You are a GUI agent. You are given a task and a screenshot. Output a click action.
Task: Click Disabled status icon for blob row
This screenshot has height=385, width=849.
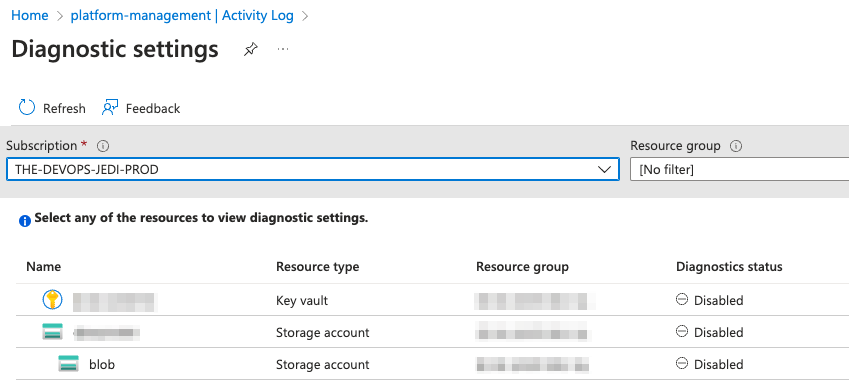[682, 364]
